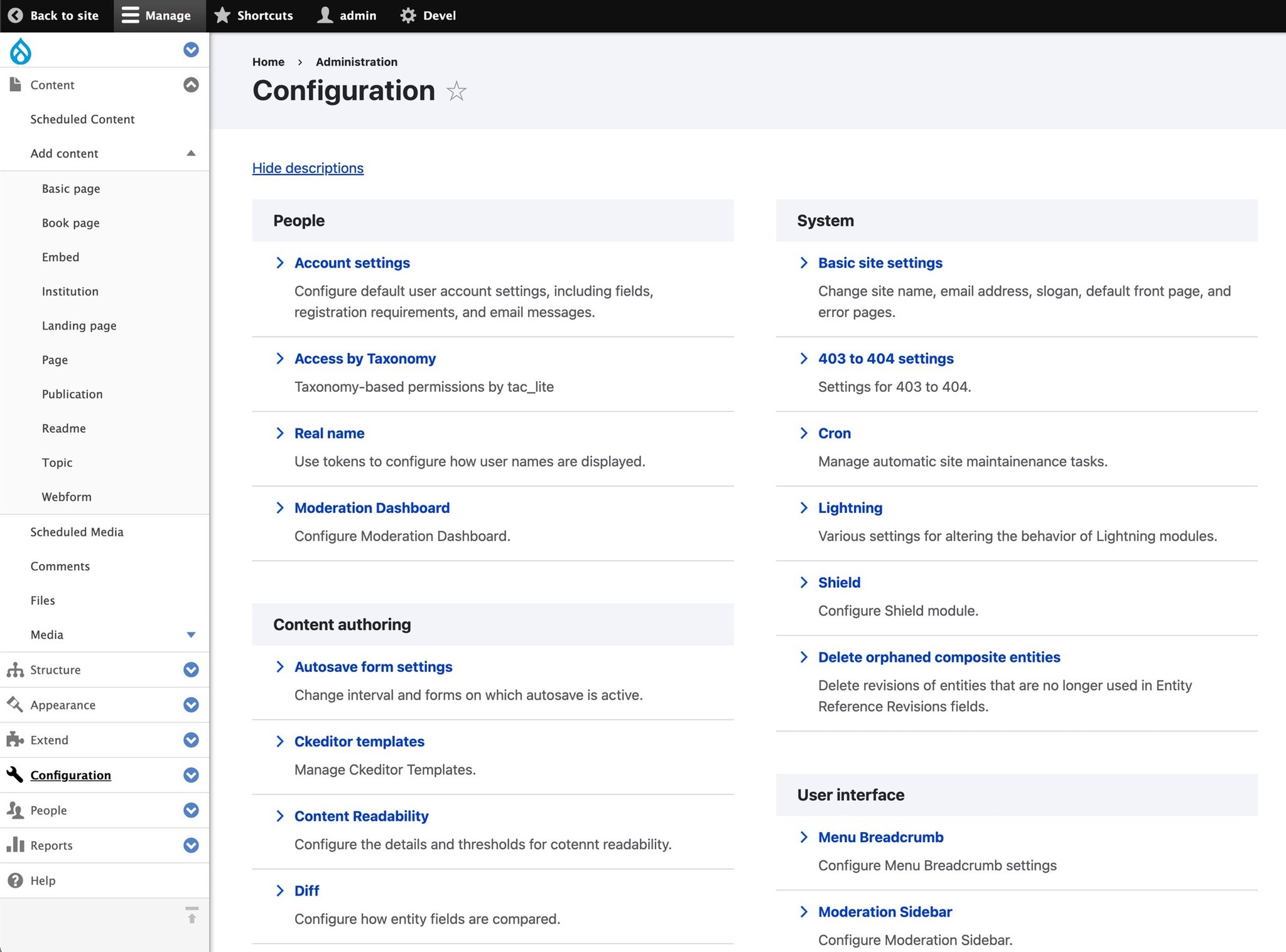
Task: Expand the Media submenu arrow
Action: tap(191, 635)
